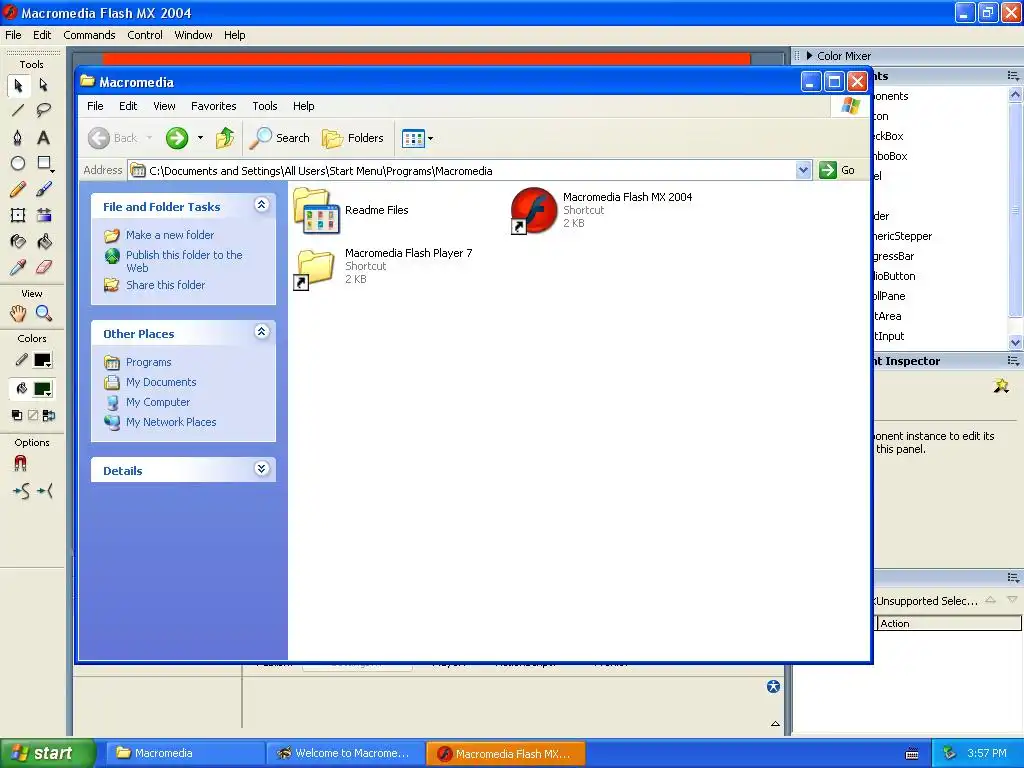Screen dimensions: 1024x768
Task: Select the Brush tool in Flash
Action: [x=44, y=189]
